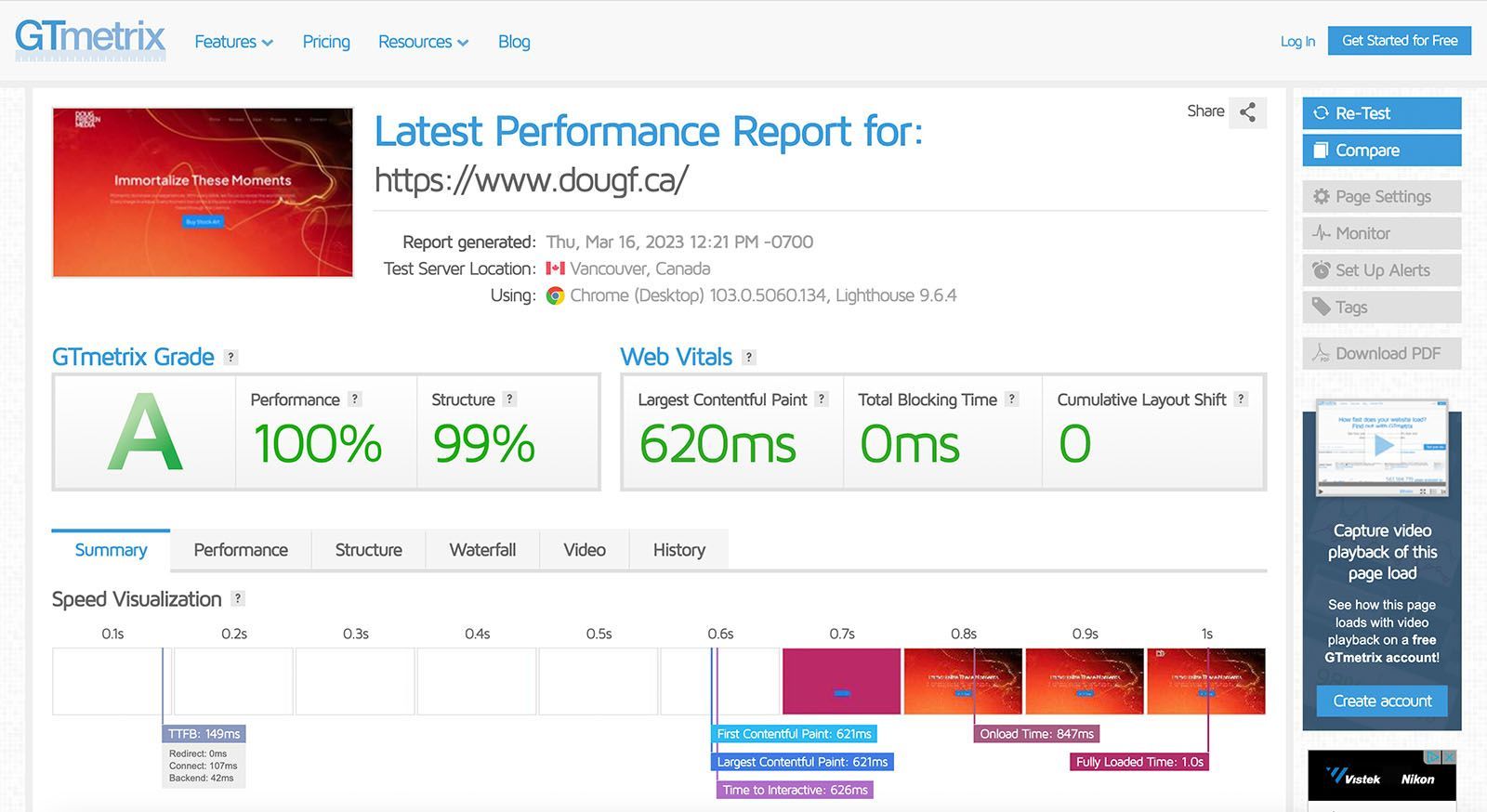Click the Chrome browser icon
Screen dimensions: 1487x812
point(555,295)
